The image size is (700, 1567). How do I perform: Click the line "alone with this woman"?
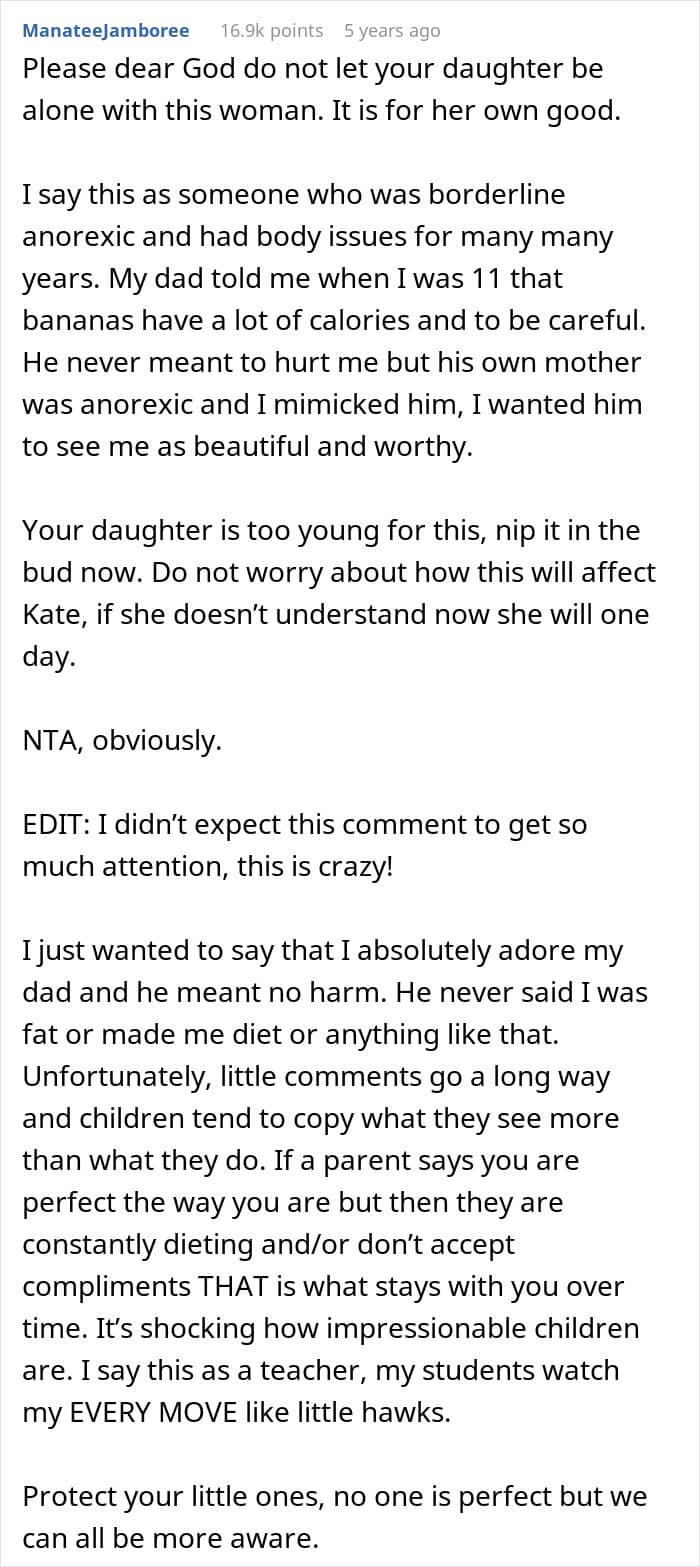[x=321, y=113]
